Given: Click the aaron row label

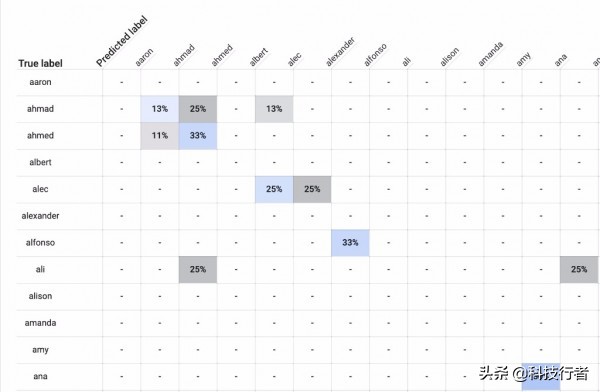Looking at the screenshot, I should click(40, 82).
